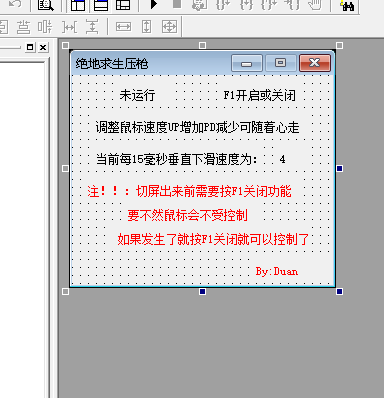The width and height of the screenshot is (384, 398).
Task: Click the preview document magnifier icon
Action: pyautogui.click(x=45, y=5)
